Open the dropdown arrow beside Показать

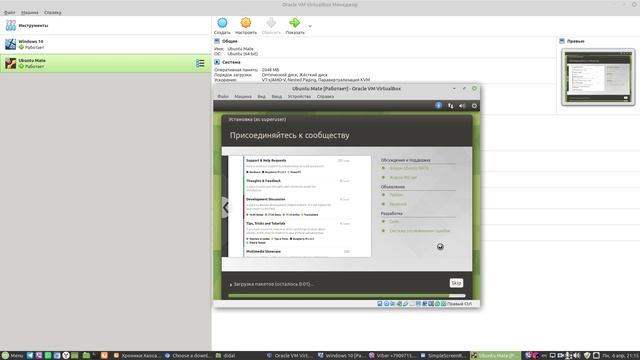310,26
